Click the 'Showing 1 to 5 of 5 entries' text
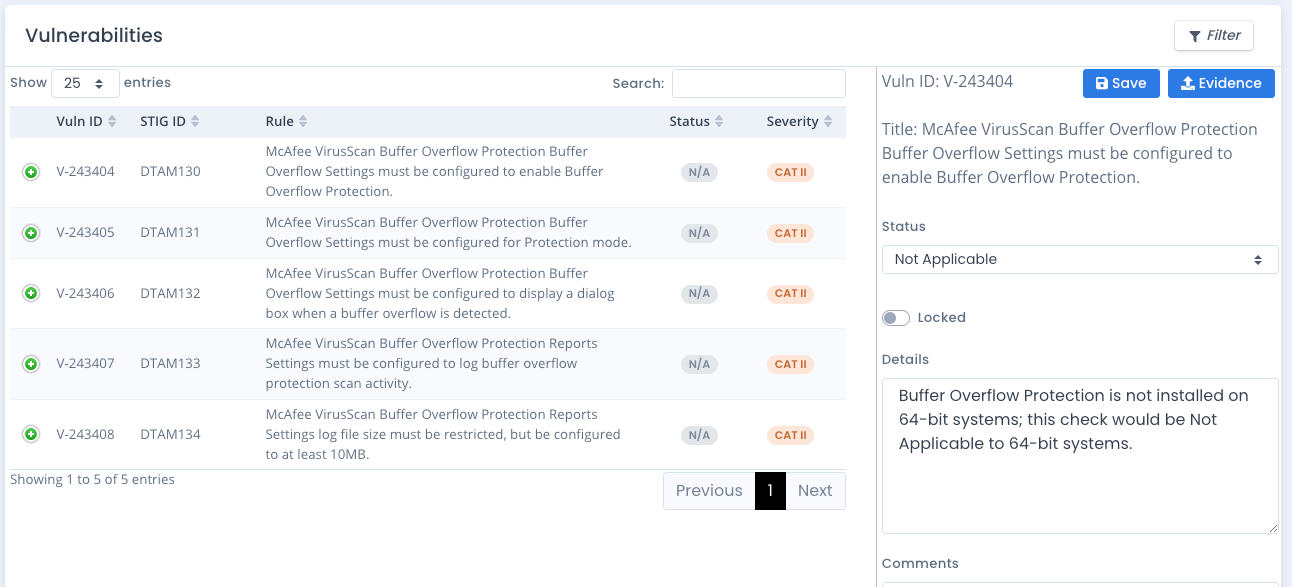 [92, 480]
